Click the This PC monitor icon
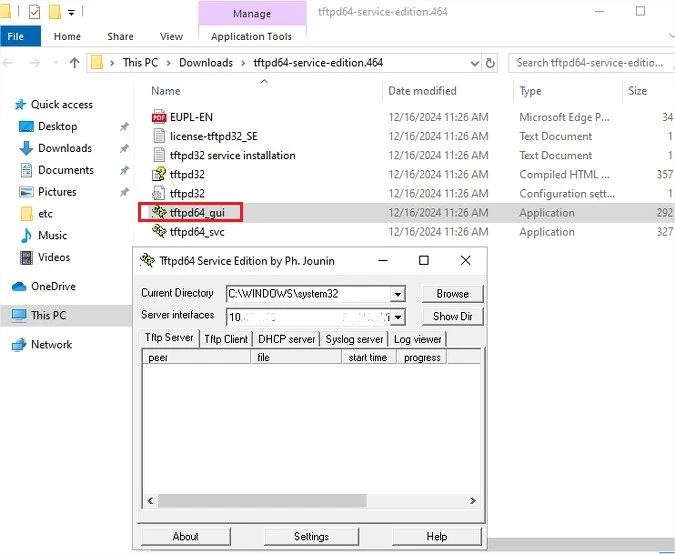 (19, 315)
